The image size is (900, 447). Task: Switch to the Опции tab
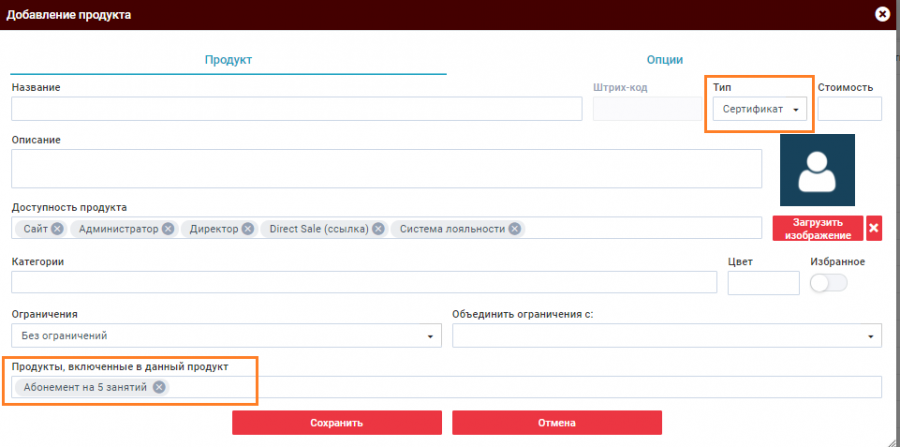click(665, 60)
